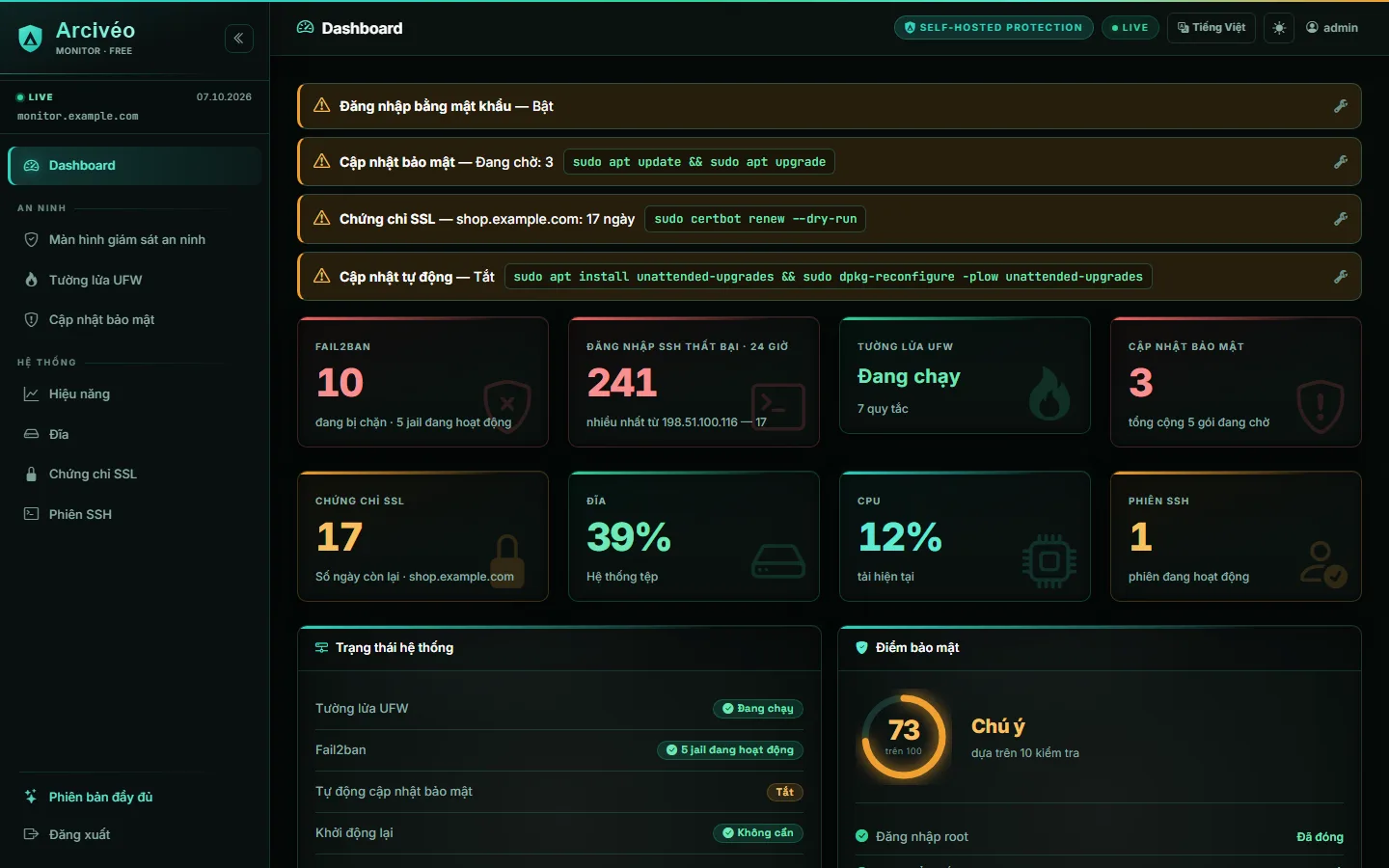Click the 5 jail đang hoạt động badge
Viewport: 1389px width, 868px height.
(x=730, y=750)
